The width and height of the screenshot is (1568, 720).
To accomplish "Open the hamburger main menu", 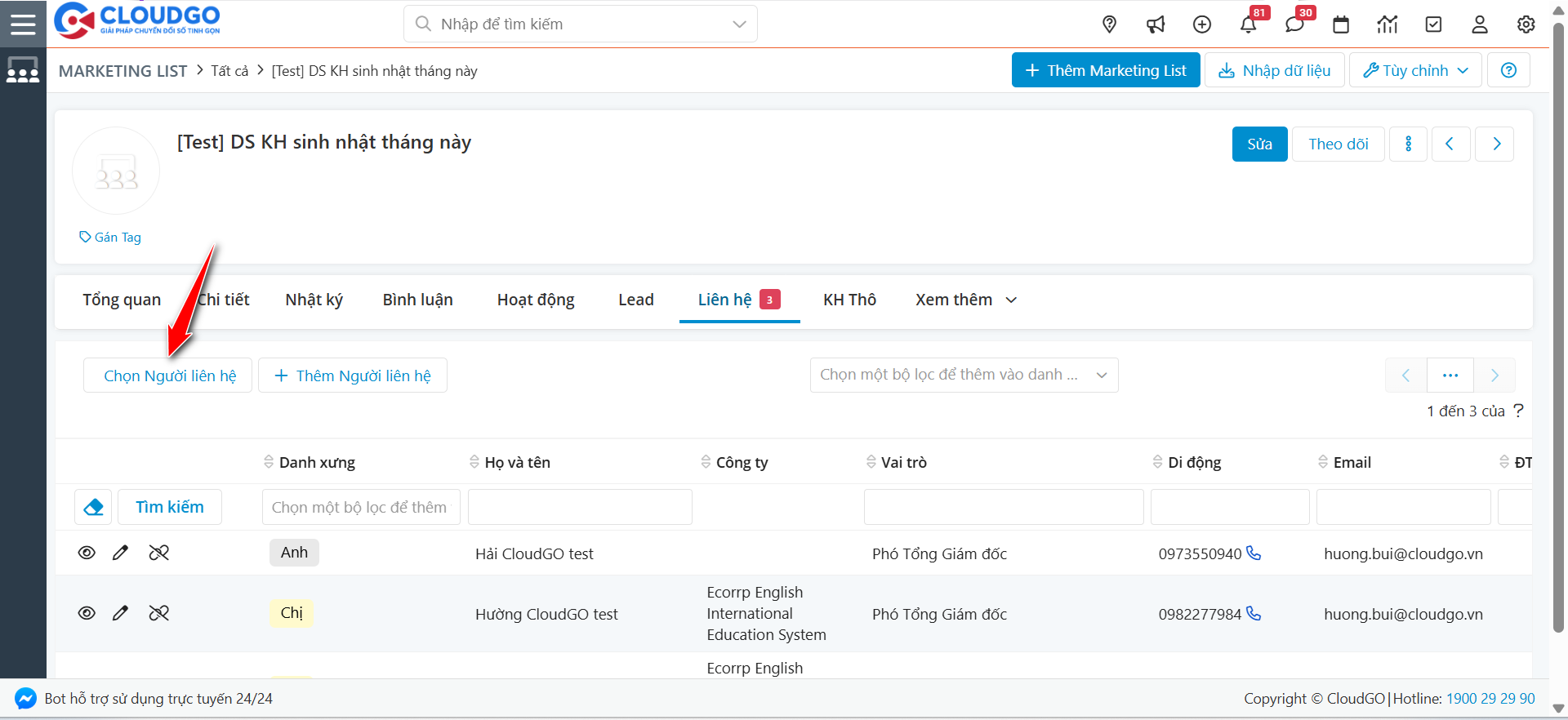I will click(x=23, y=24).
